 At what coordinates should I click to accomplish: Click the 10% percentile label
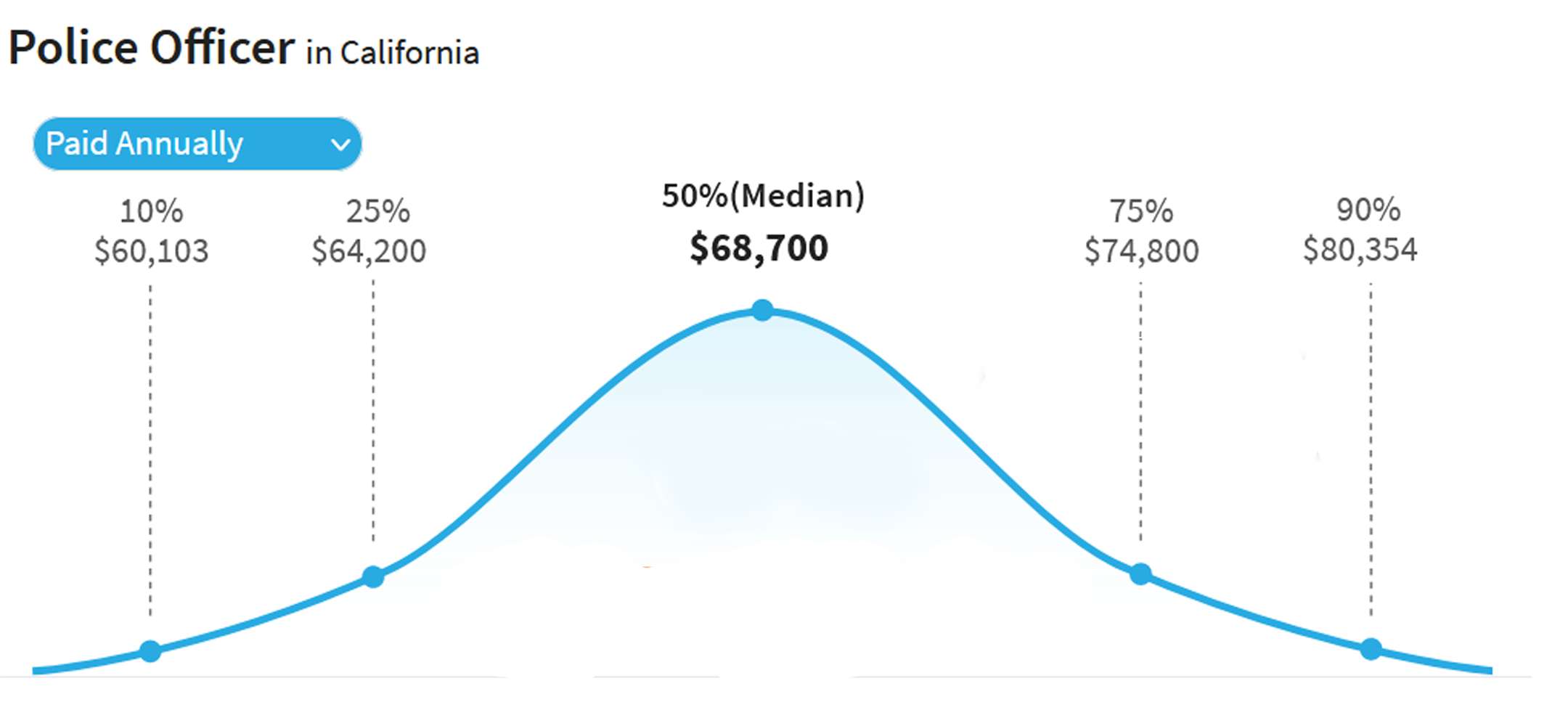[151, 211]
